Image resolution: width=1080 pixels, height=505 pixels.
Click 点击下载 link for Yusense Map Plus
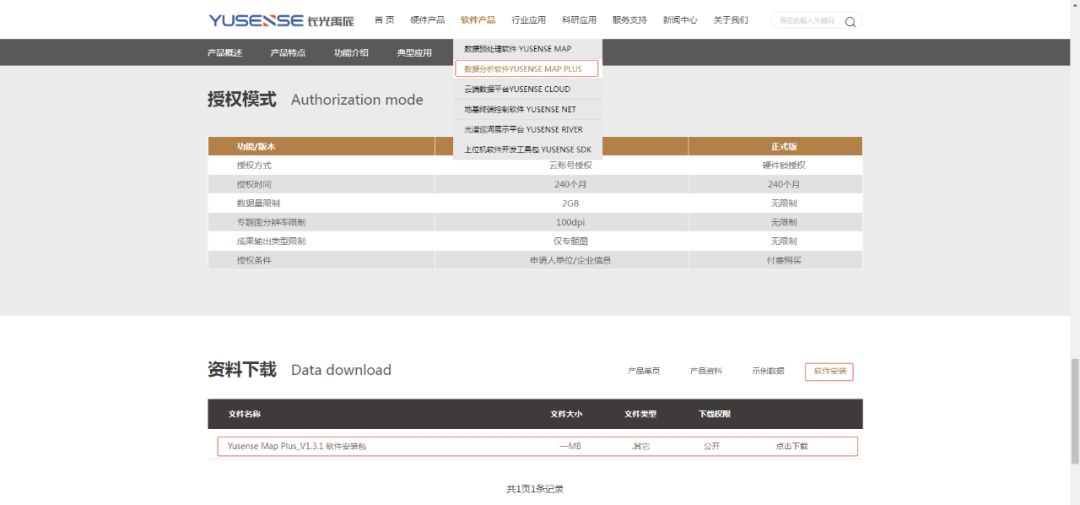pos(791,446)
